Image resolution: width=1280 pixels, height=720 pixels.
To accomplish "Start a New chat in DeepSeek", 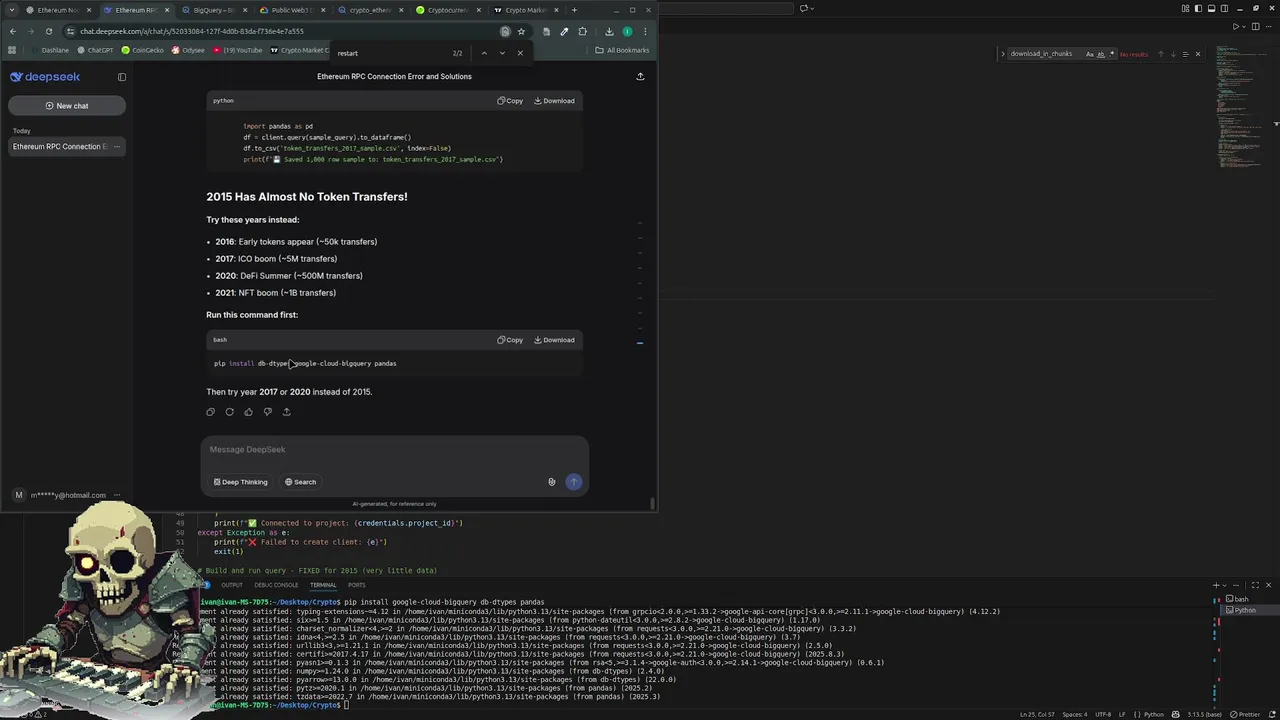I will pyautogui.click(x=67, y=106).
